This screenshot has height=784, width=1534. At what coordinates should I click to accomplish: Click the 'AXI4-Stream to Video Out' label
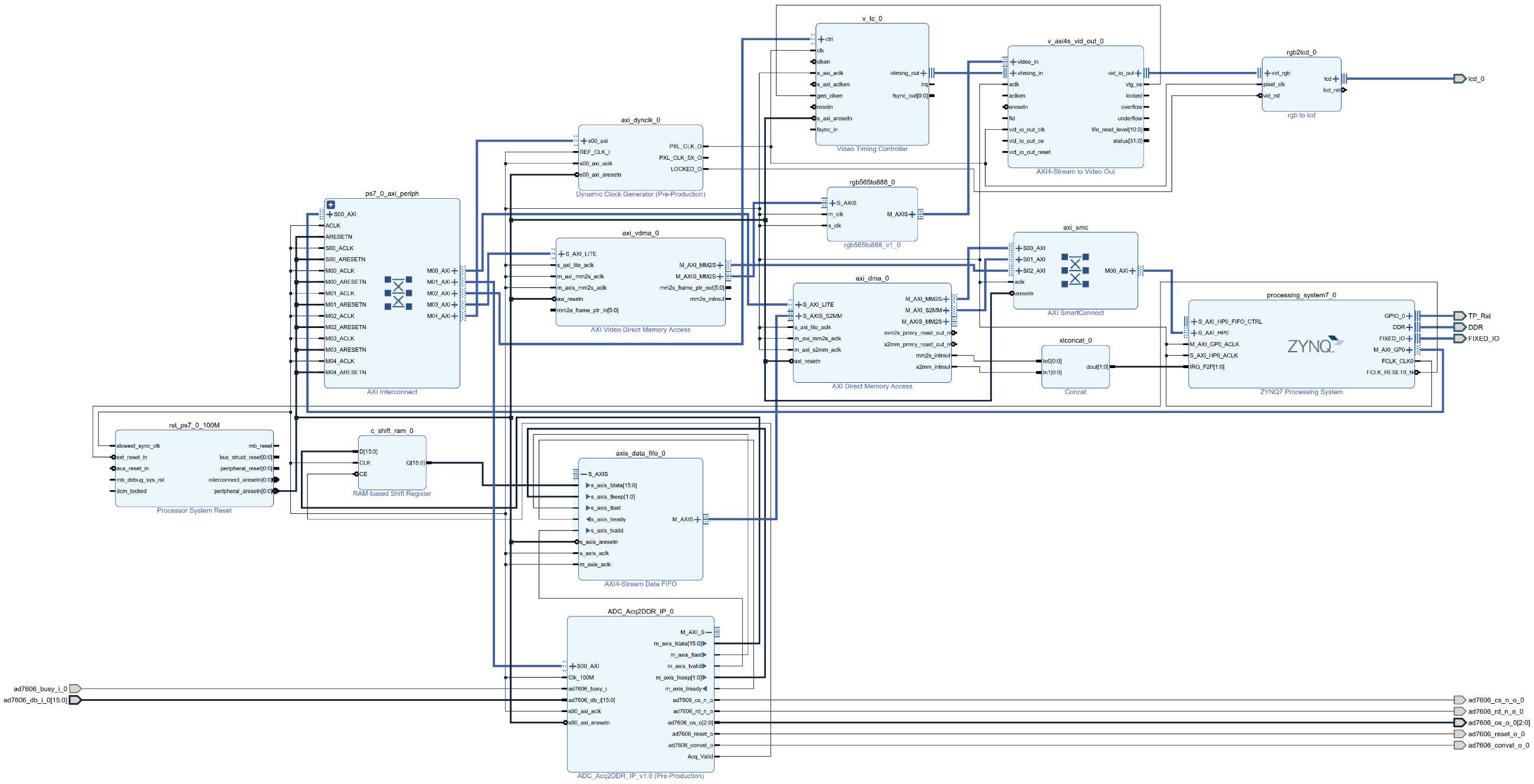pos(1076,172)
